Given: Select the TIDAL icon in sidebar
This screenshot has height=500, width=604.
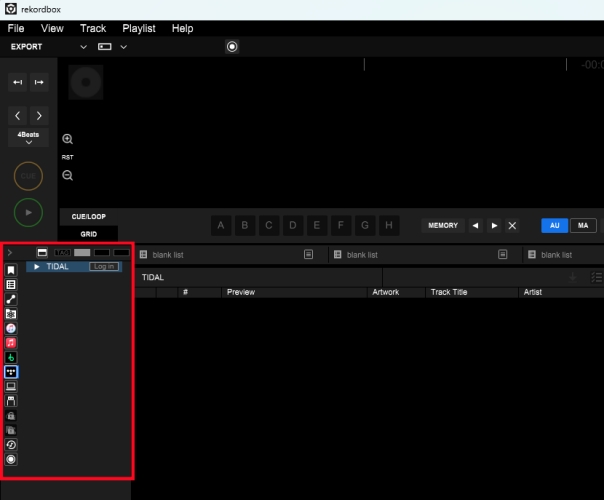Looking at the screenshot, I should click(11, 372).
